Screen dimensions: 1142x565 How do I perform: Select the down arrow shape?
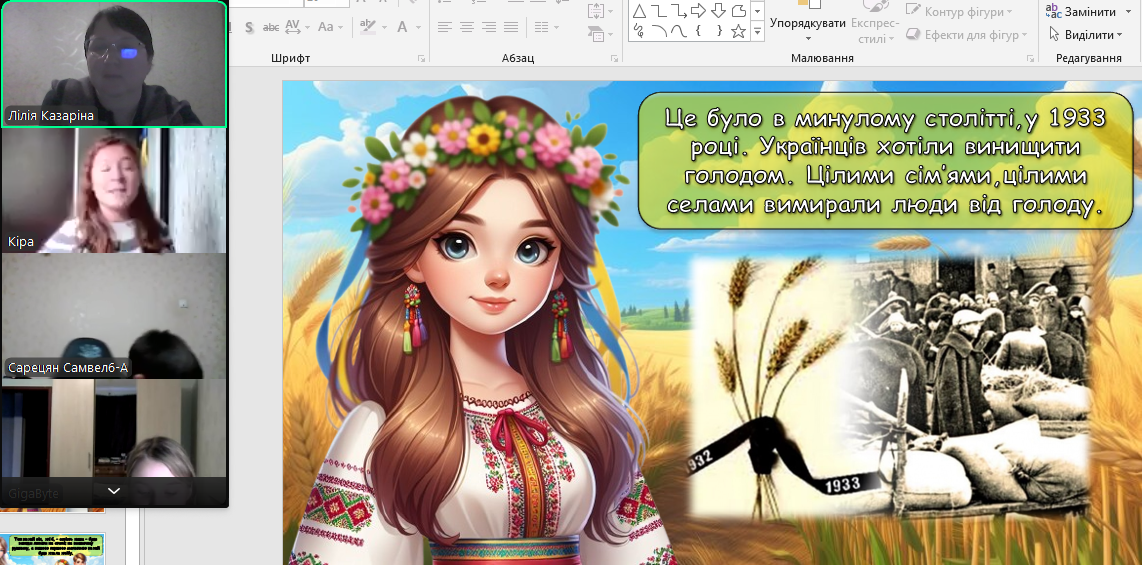[x=718, y=11]
